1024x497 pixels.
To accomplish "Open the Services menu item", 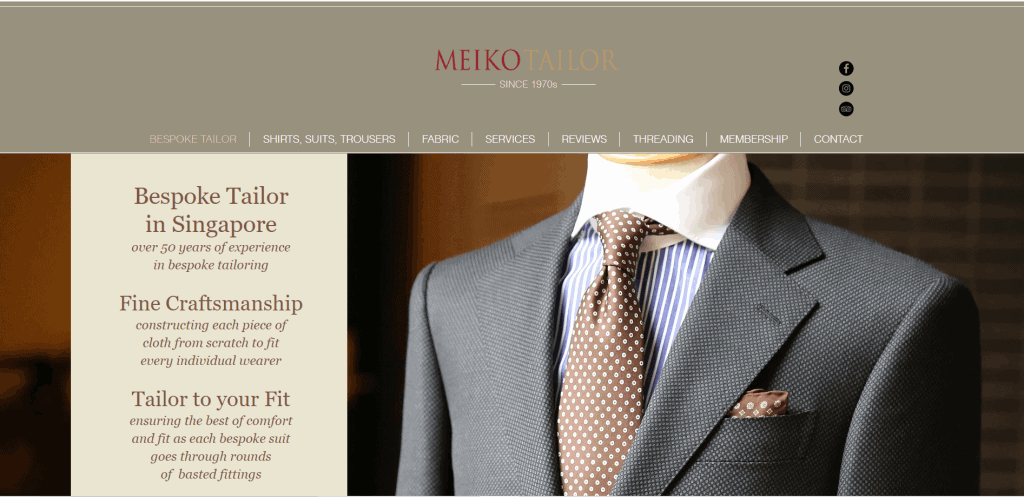I will (x=509, y=139).
